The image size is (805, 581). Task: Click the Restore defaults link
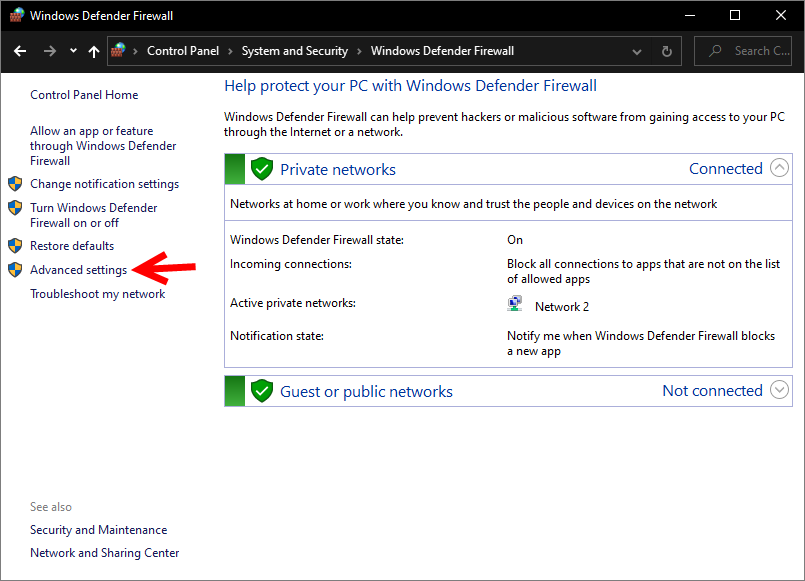[72, 246]
